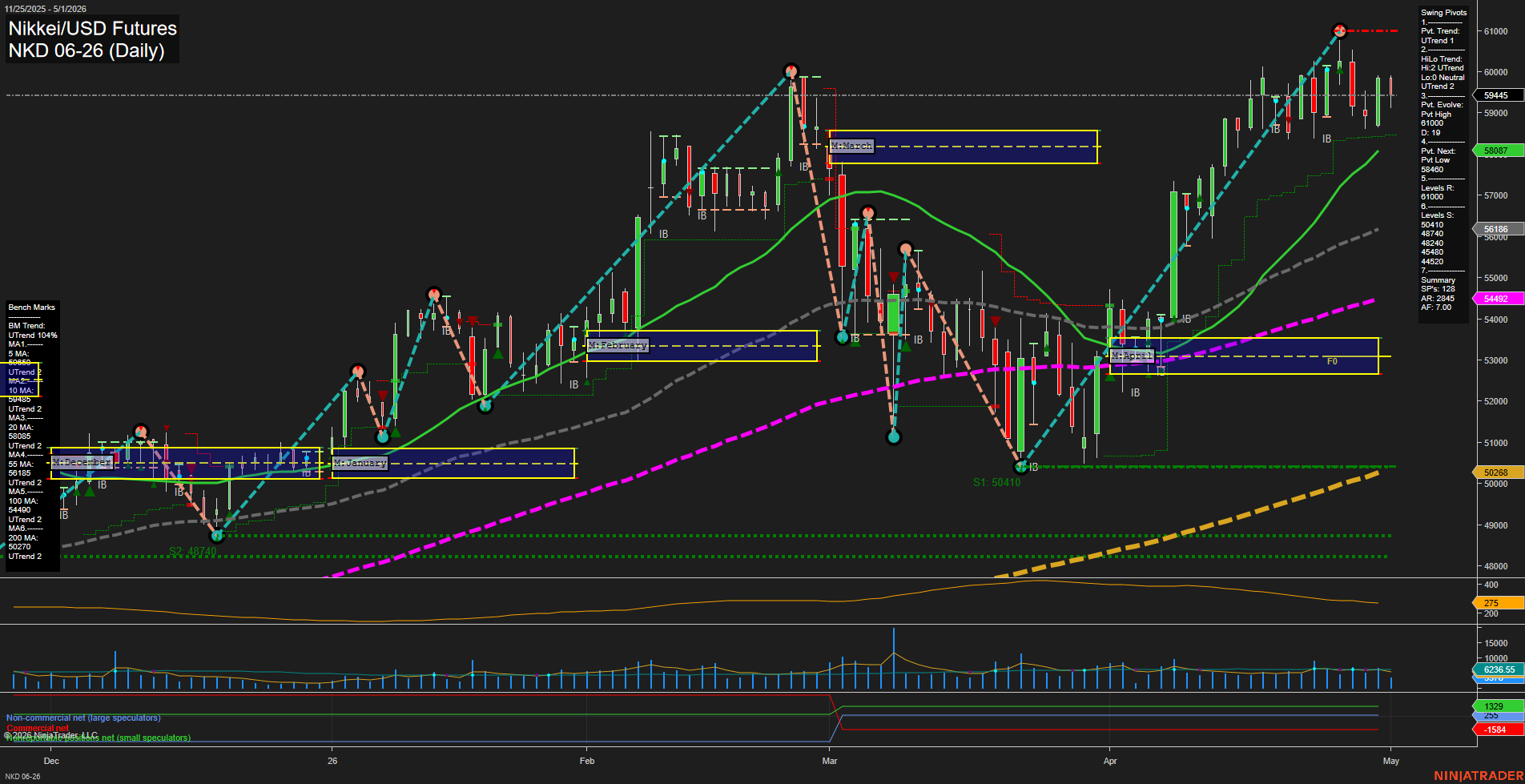Click the 11/25/2025 - 5/1/2026 date range
Screen dimensions: 1525x784
tap(46, 9)
